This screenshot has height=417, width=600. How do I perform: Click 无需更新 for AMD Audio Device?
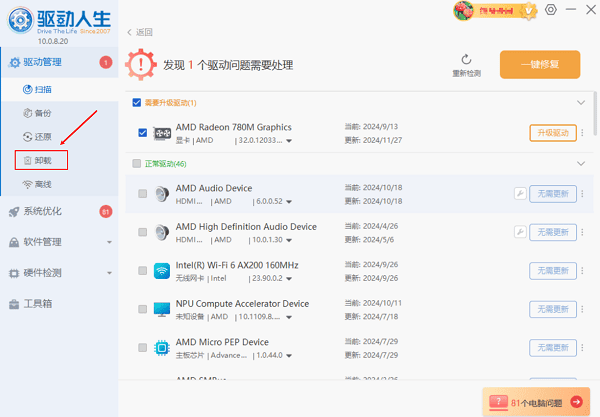[553, 194]
